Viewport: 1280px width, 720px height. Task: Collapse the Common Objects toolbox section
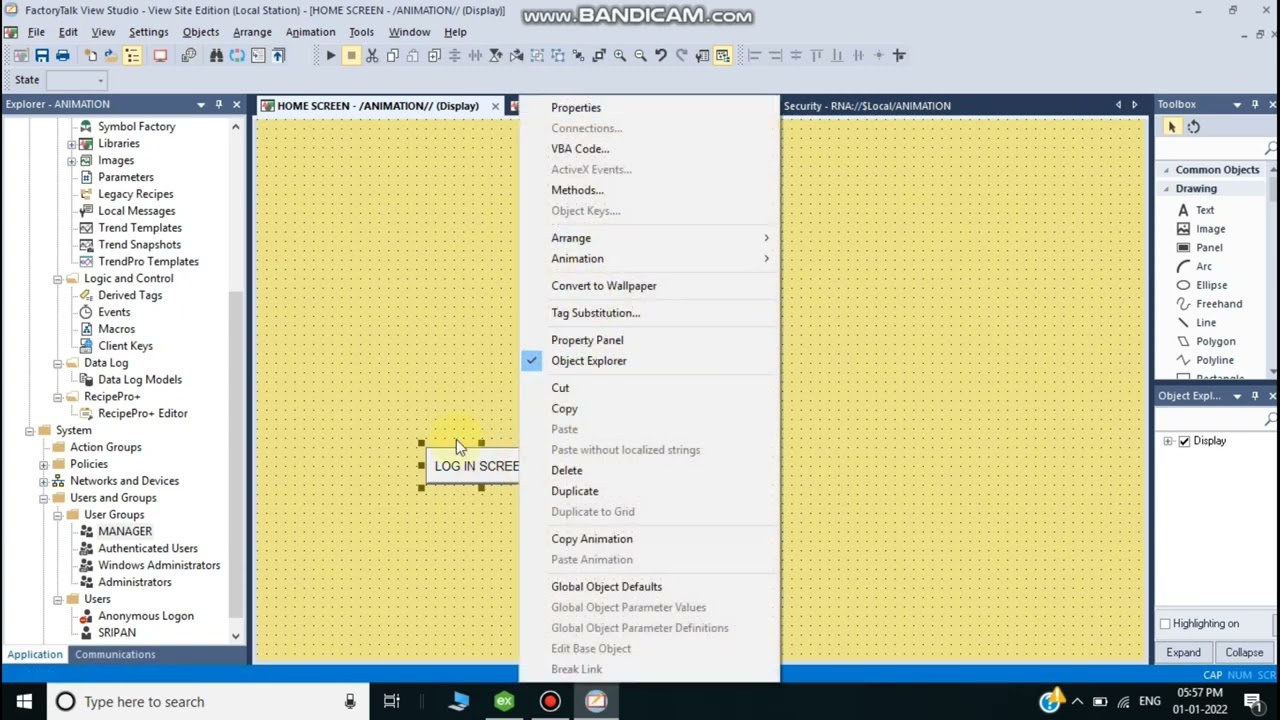point(1166,170)
